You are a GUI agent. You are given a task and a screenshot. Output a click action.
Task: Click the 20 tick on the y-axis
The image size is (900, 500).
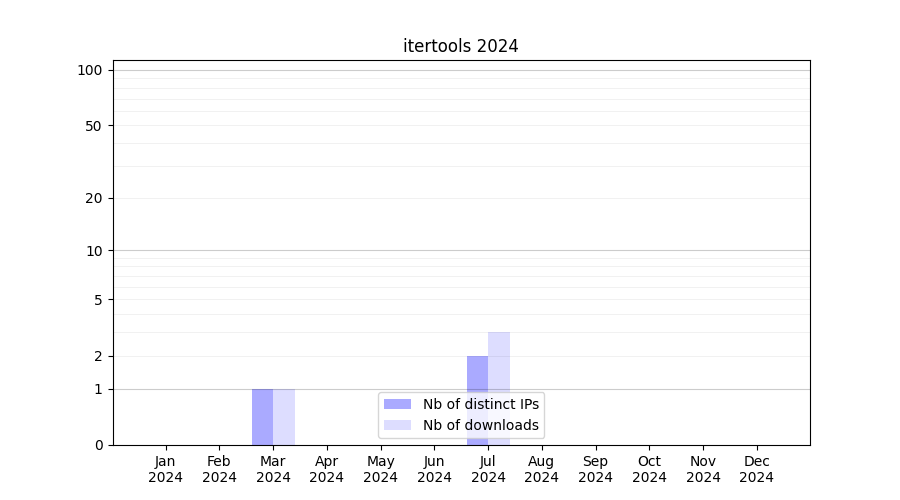[x=93, y=198]
